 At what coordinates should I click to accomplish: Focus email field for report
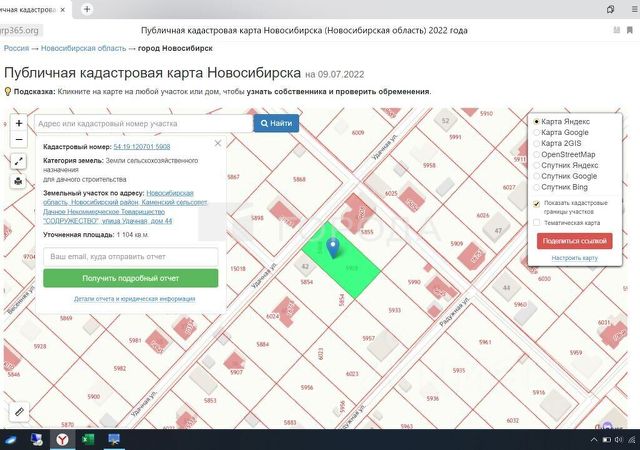click(131, 256)
